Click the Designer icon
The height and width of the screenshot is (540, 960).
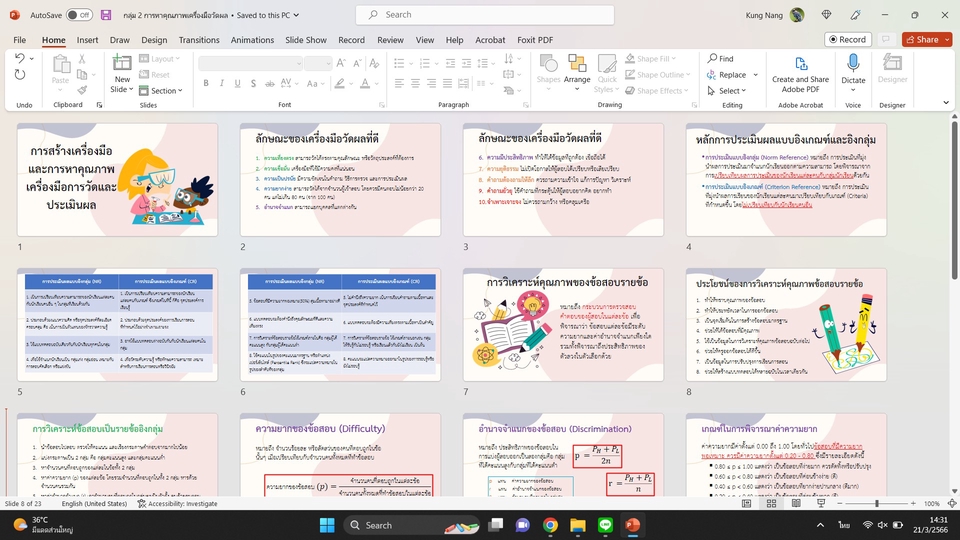[892, 63]
